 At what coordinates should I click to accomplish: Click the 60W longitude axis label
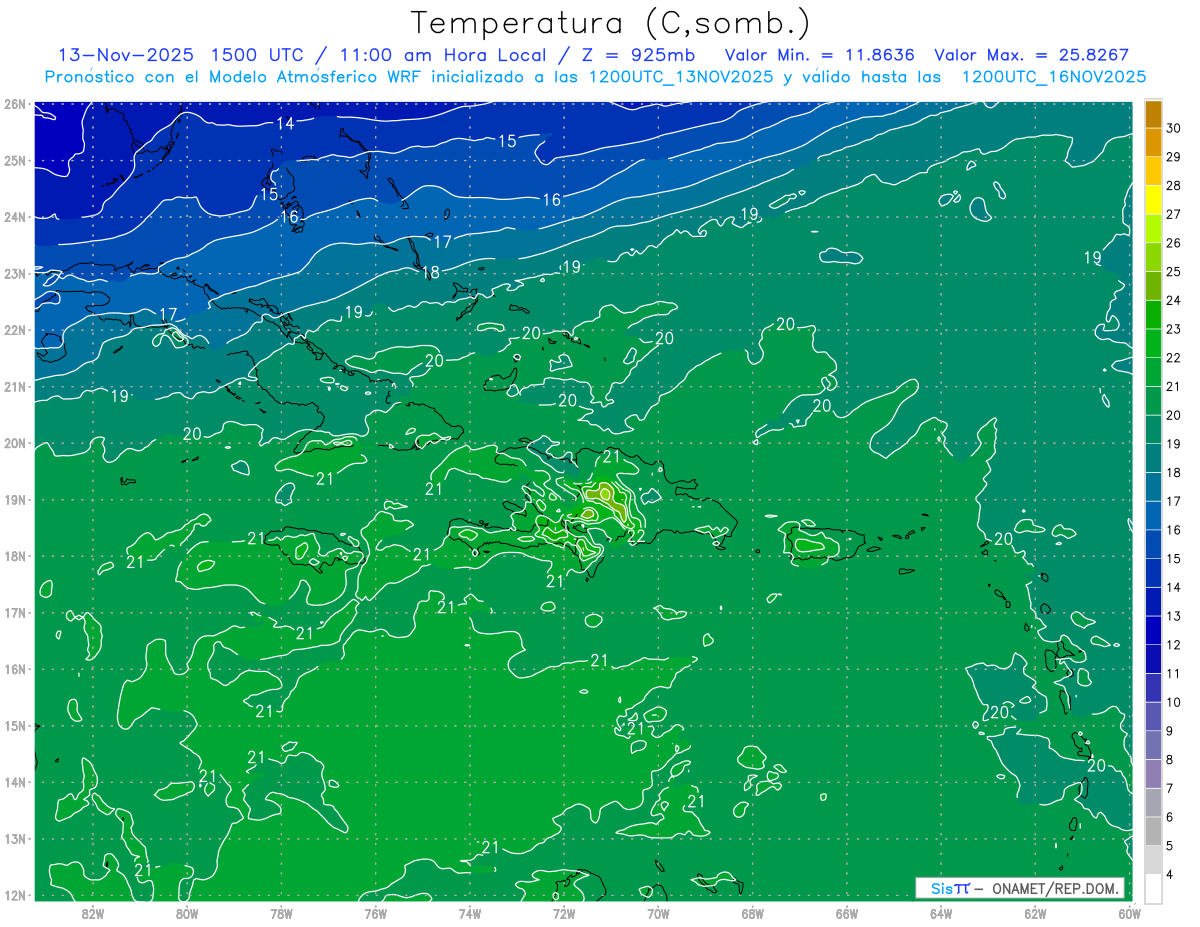[1129, 913]
